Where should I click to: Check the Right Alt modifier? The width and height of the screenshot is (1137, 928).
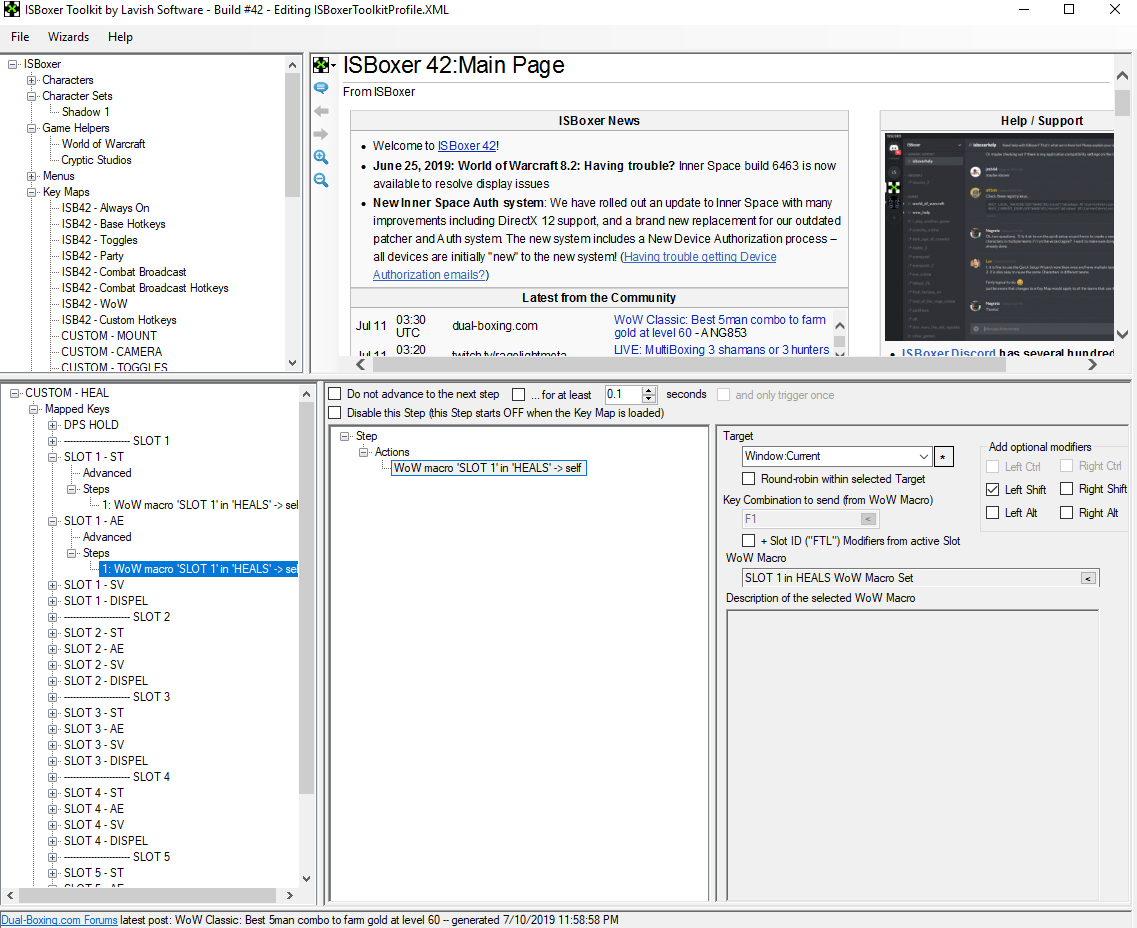pos(1067,513)
